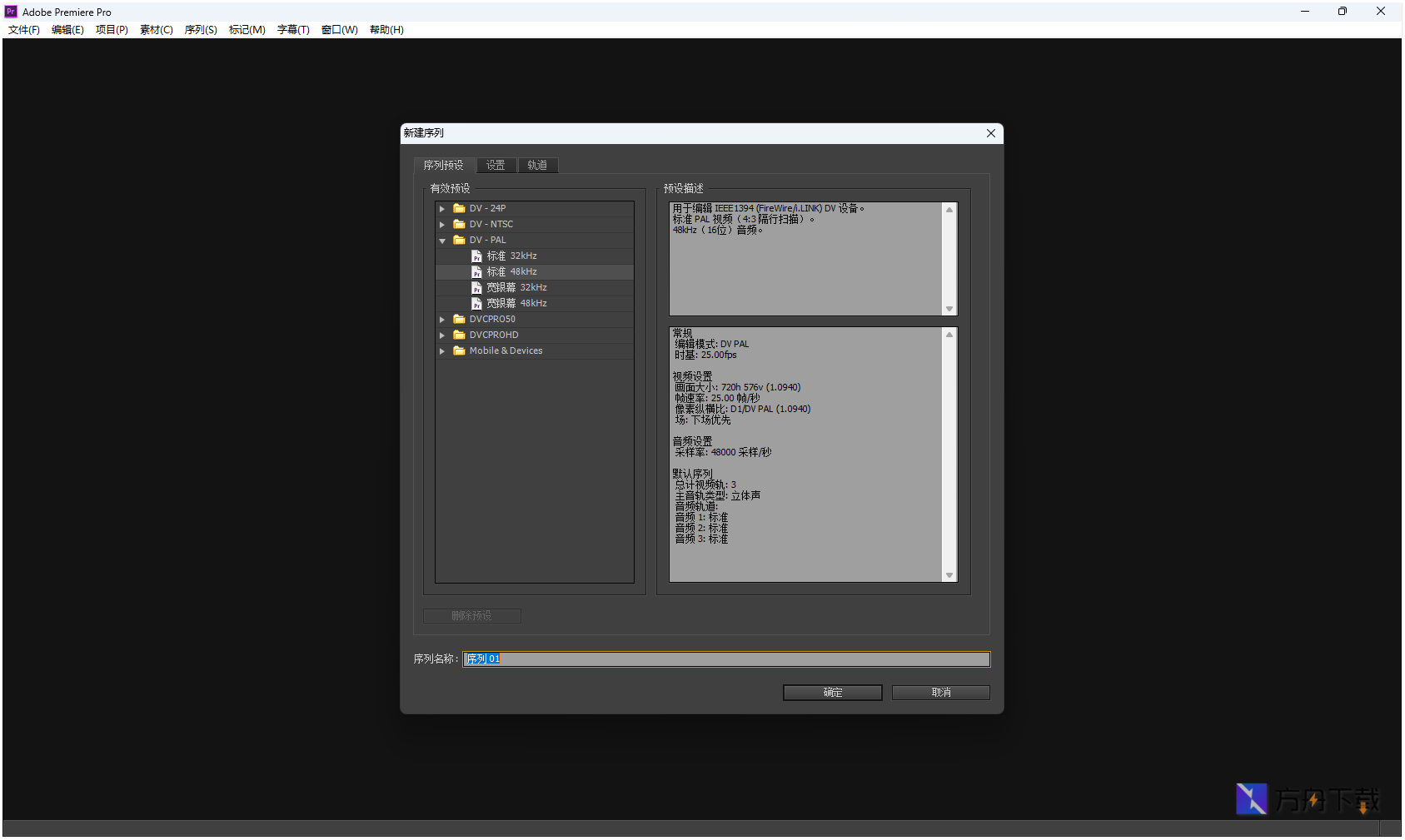Select the 标准 32kHz preset label
This screenshot has width=1405, height=840.
pos(512,256)
